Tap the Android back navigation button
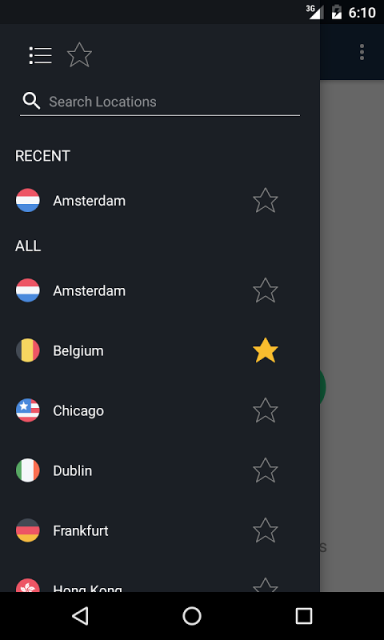The height and width of the screenshot is (640, 384). pyautogui.click(x=80, y=616)
